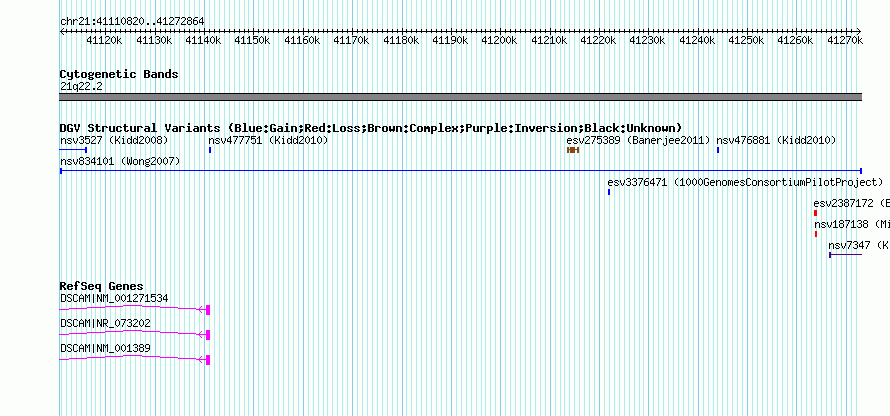Click the 41150k ruler position
Screen dimensions: 890x416
pos(253,40)
